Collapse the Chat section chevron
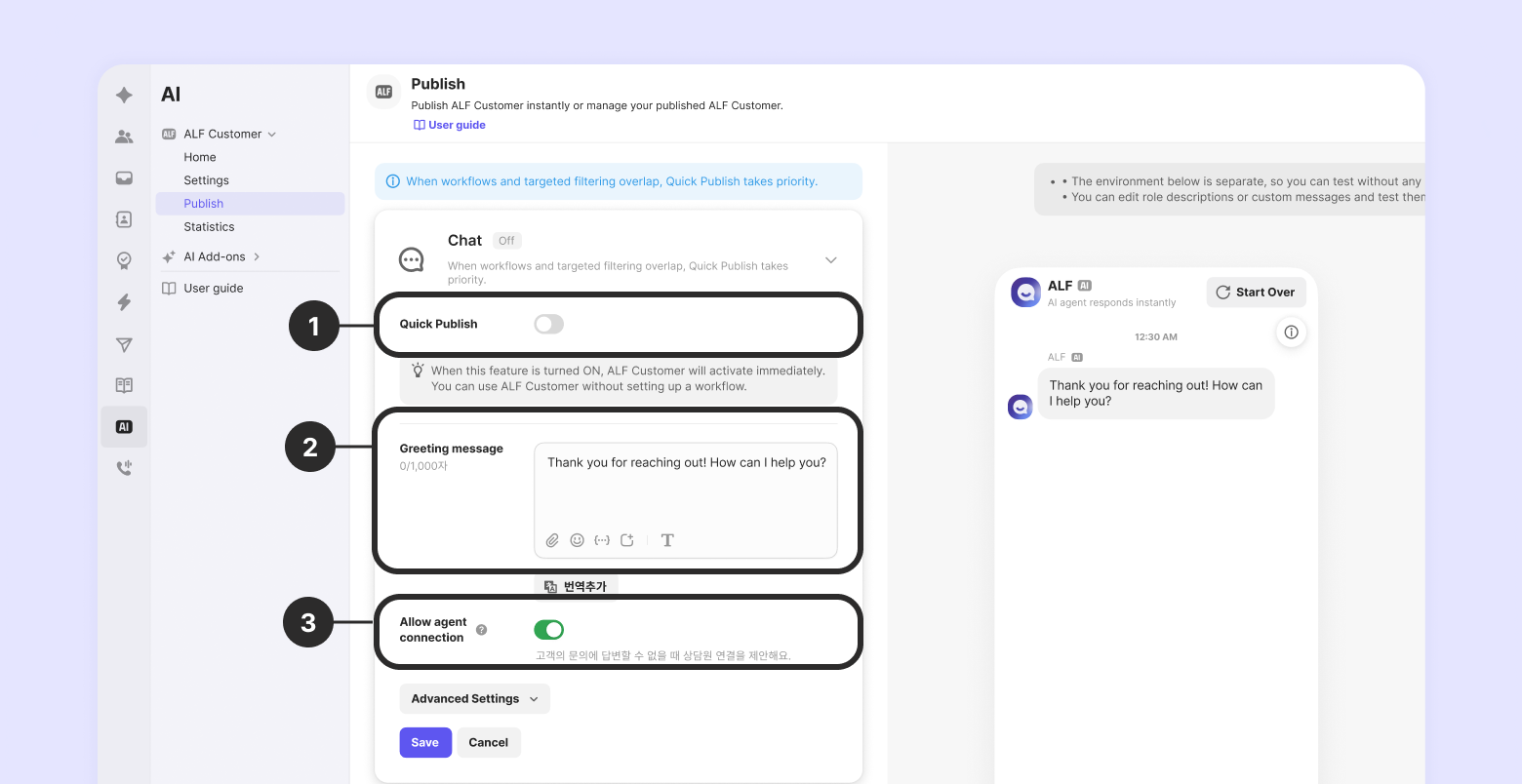The width and height of the screenshot is (1522, 784). (x=830, y=260)
